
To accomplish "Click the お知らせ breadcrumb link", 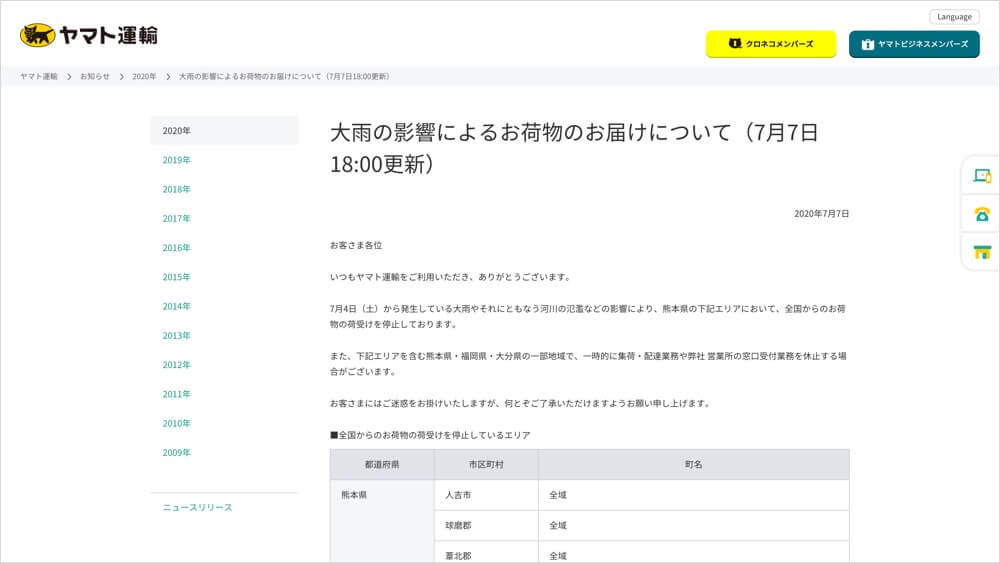I will pos(95,76).
